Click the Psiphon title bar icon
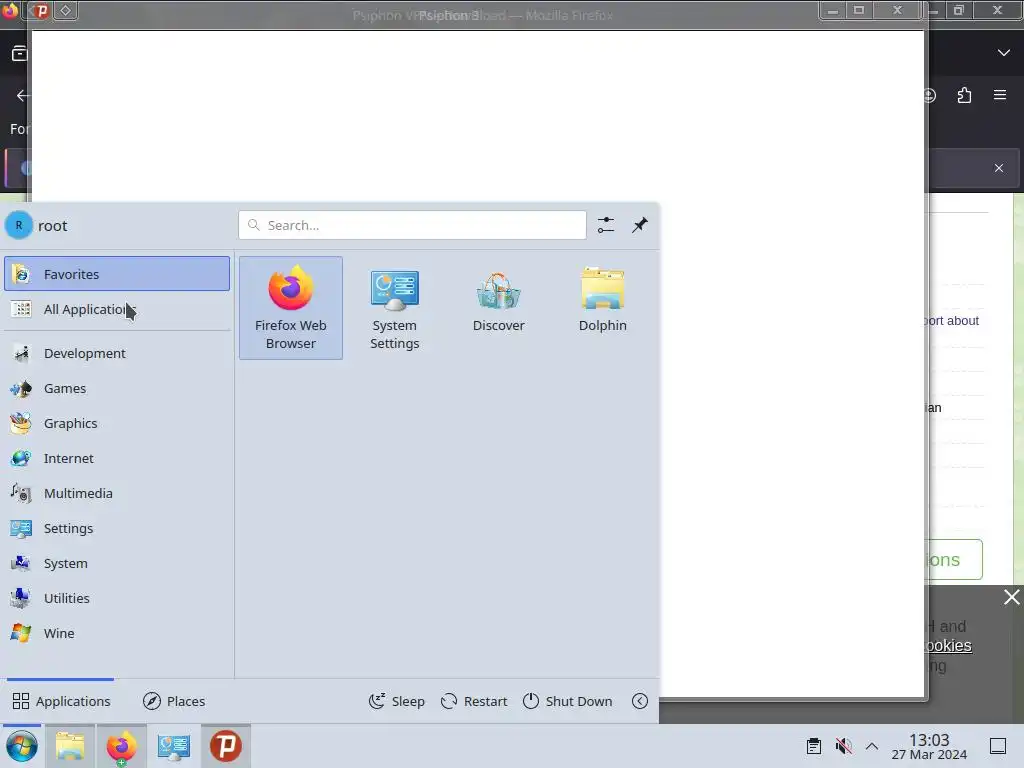 point(42,10)
